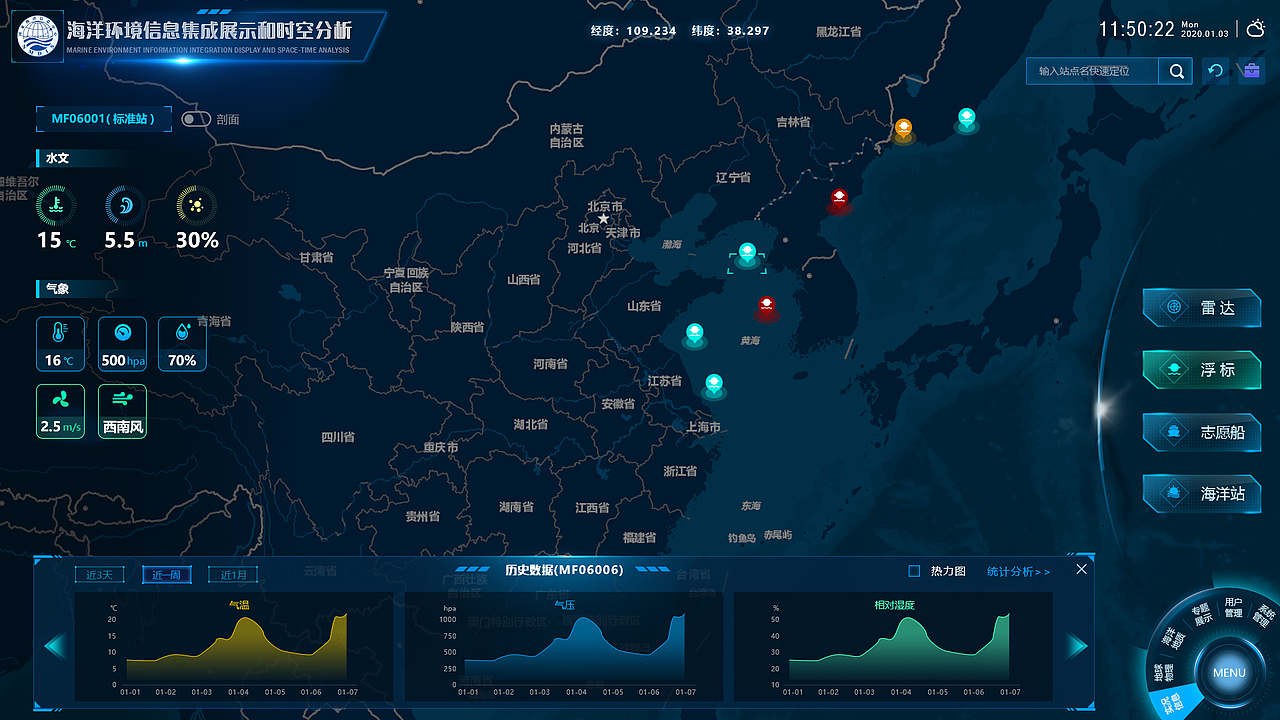Select the cyan buoy marker near 江苏省

[713, 385]
